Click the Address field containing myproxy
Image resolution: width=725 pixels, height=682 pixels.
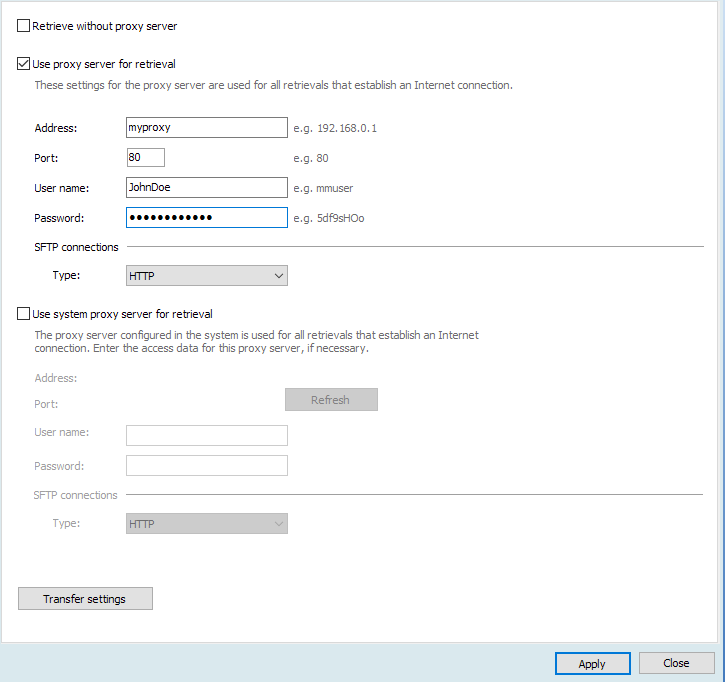coord(207,128)
